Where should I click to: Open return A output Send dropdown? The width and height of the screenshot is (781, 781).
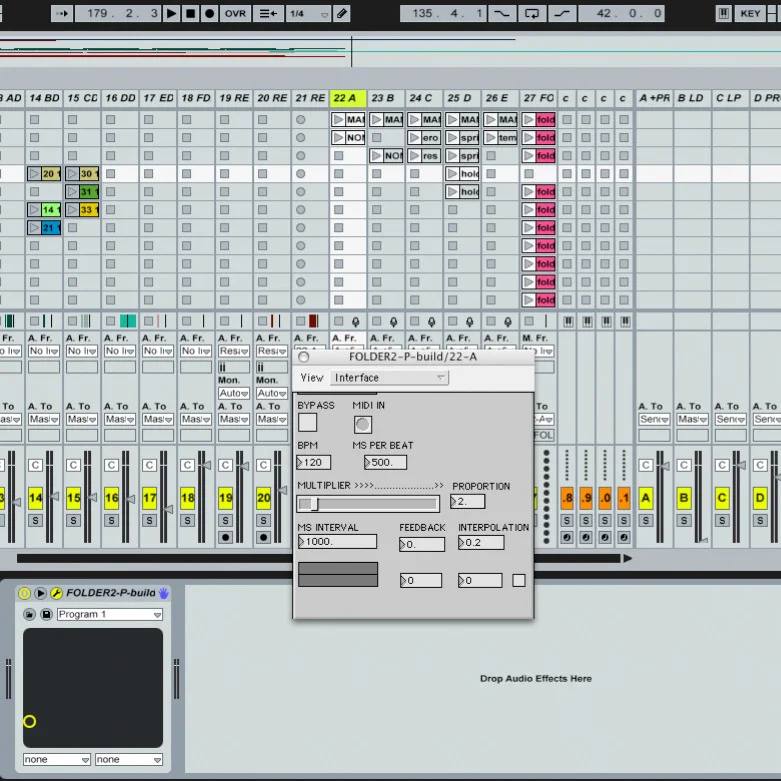(654, 419)
